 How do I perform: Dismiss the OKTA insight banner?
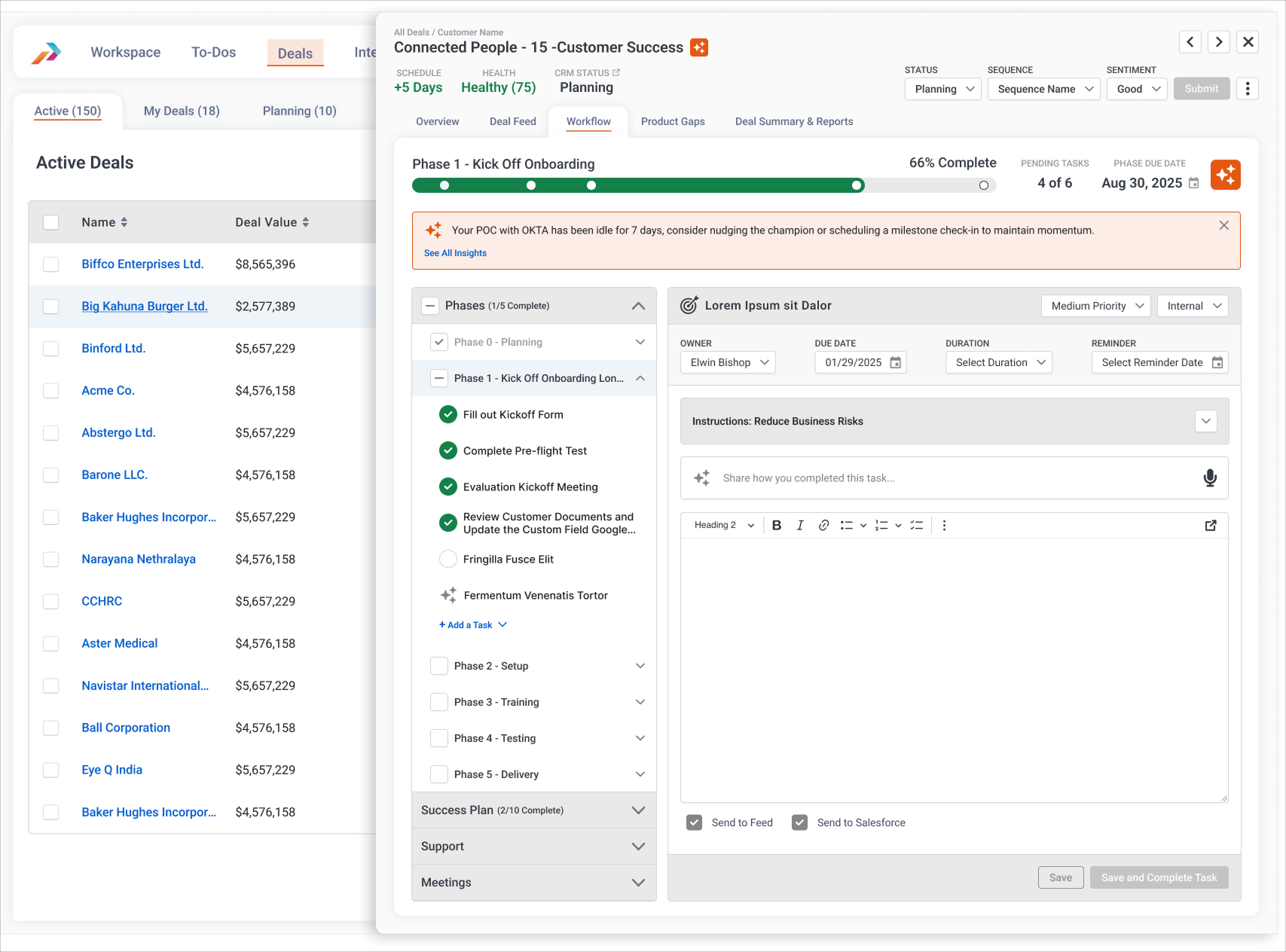[x=1224, y=225]
